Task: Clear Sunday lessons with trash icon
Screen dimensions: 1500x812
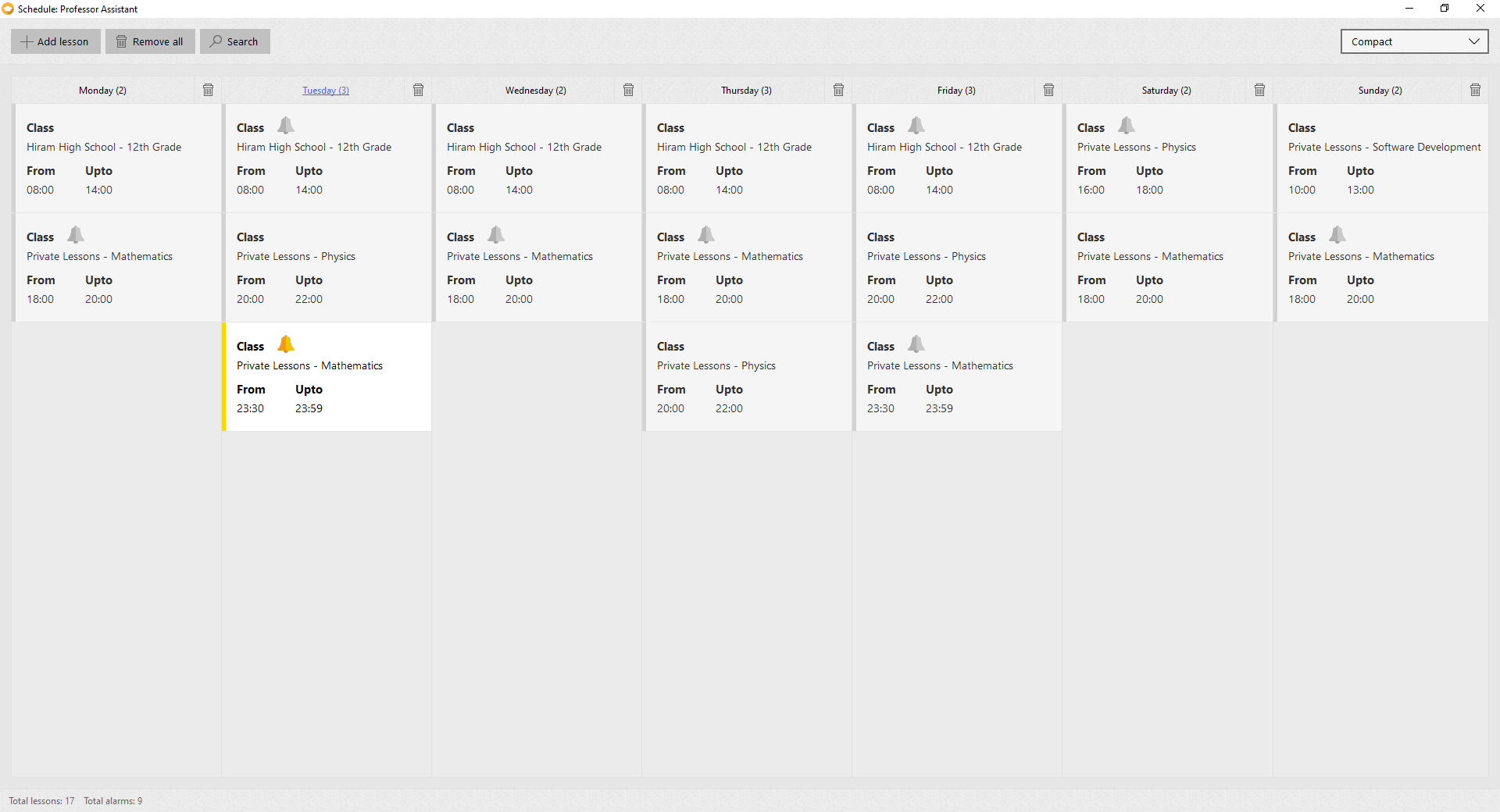Action: click(1475, 91)
